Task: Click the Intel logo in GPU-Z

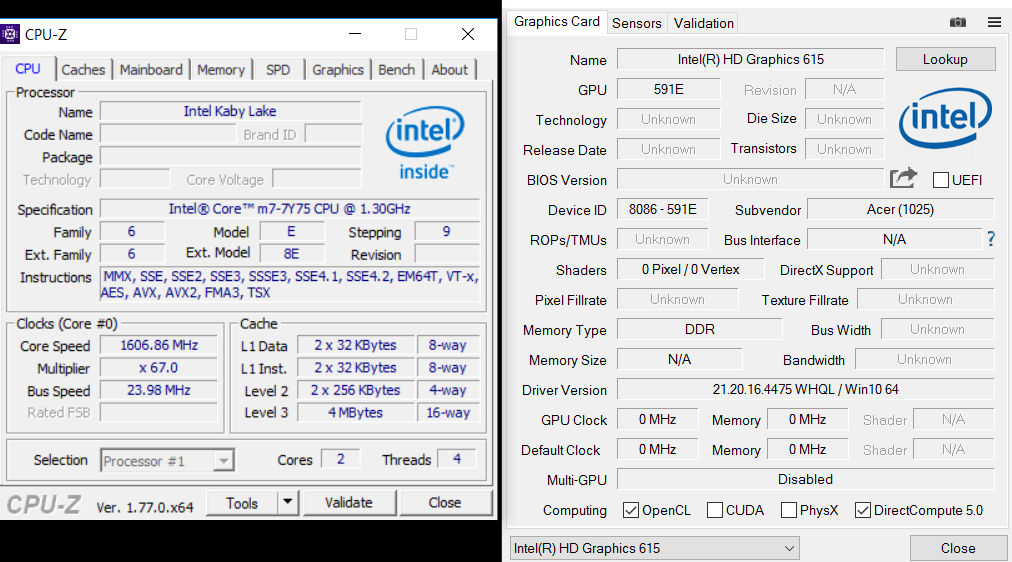Action: click(945, 118)
